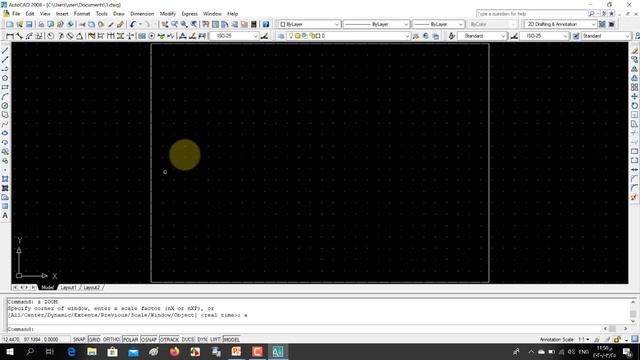The width and height of the screenshot is (640, 360).
Task: Toggle MODEL space button in status bar
Action: pyautogui.click(x=231, y=340)
